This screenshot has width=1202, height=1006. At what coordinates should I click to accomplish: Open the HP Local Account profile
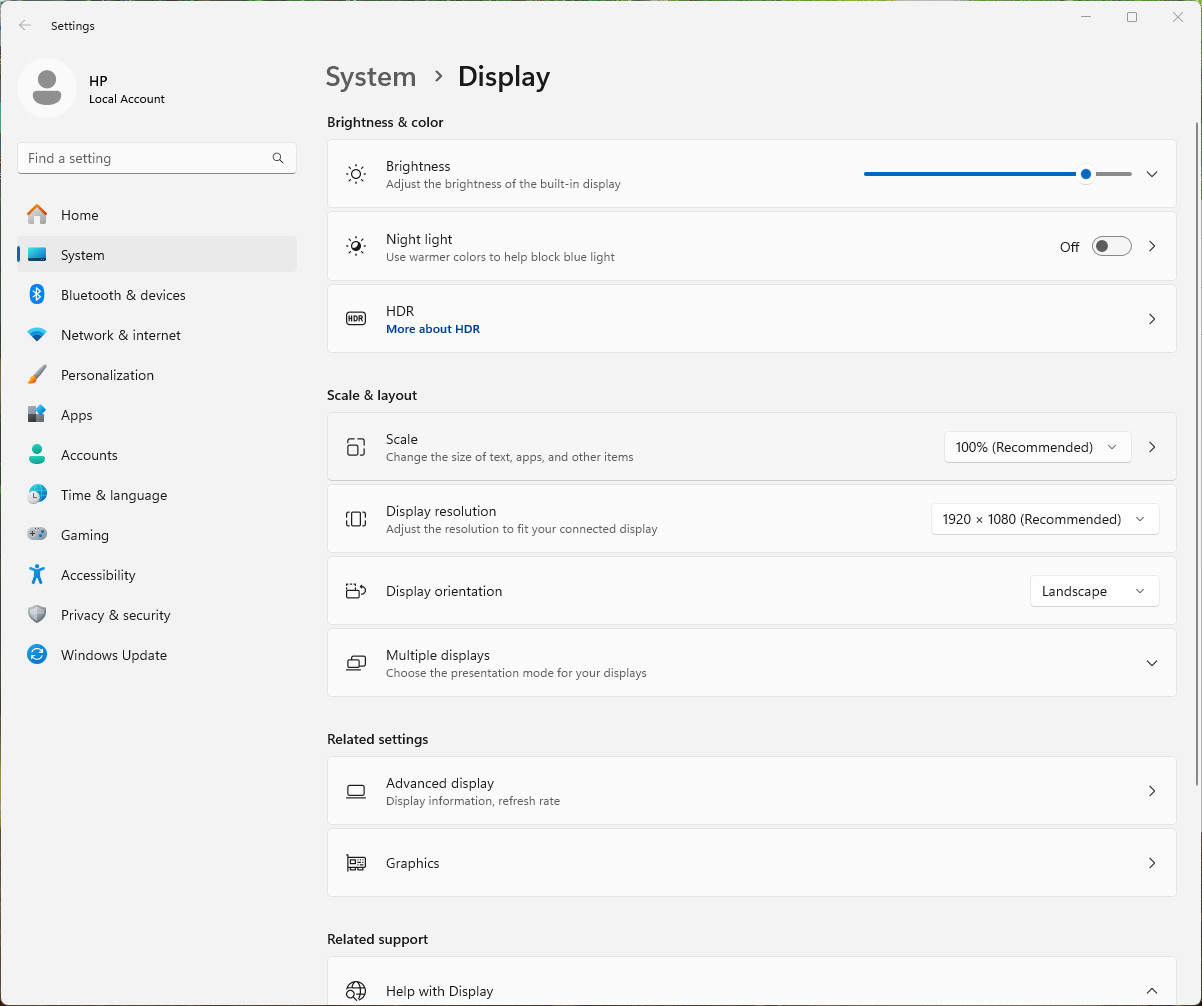click(x=92, y=88)
